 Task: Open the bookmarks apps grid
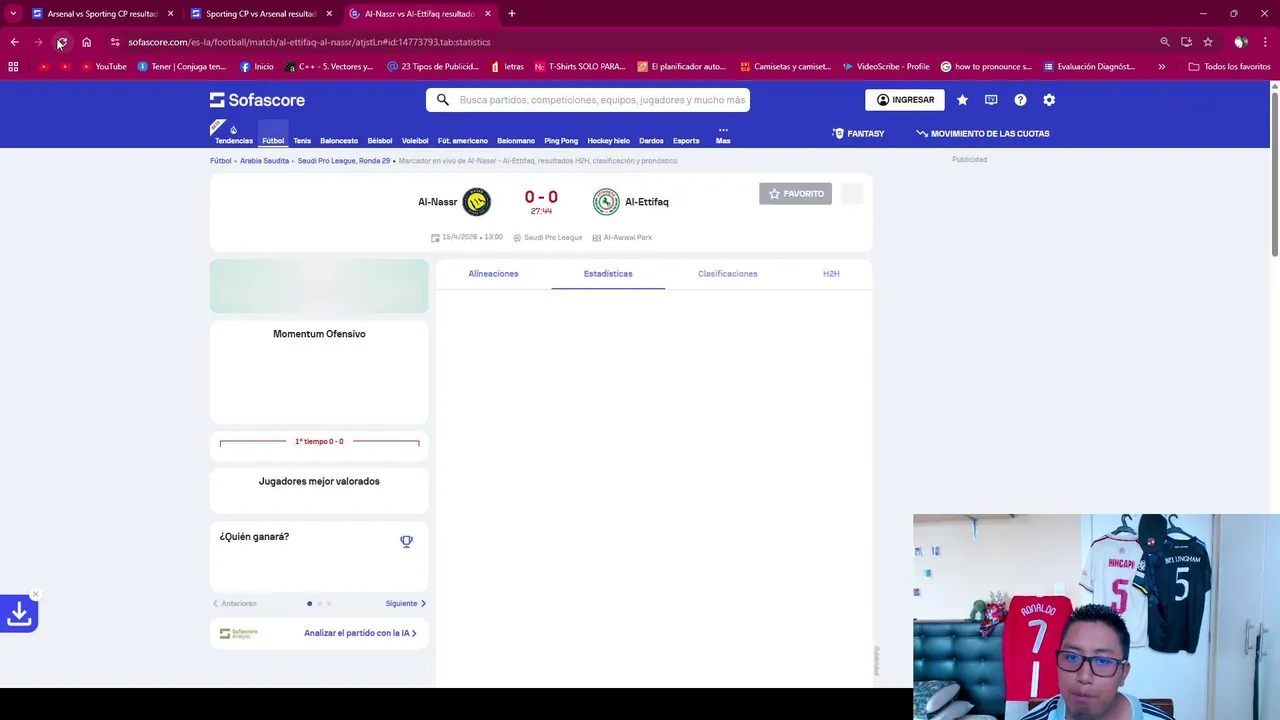(13, 67)
